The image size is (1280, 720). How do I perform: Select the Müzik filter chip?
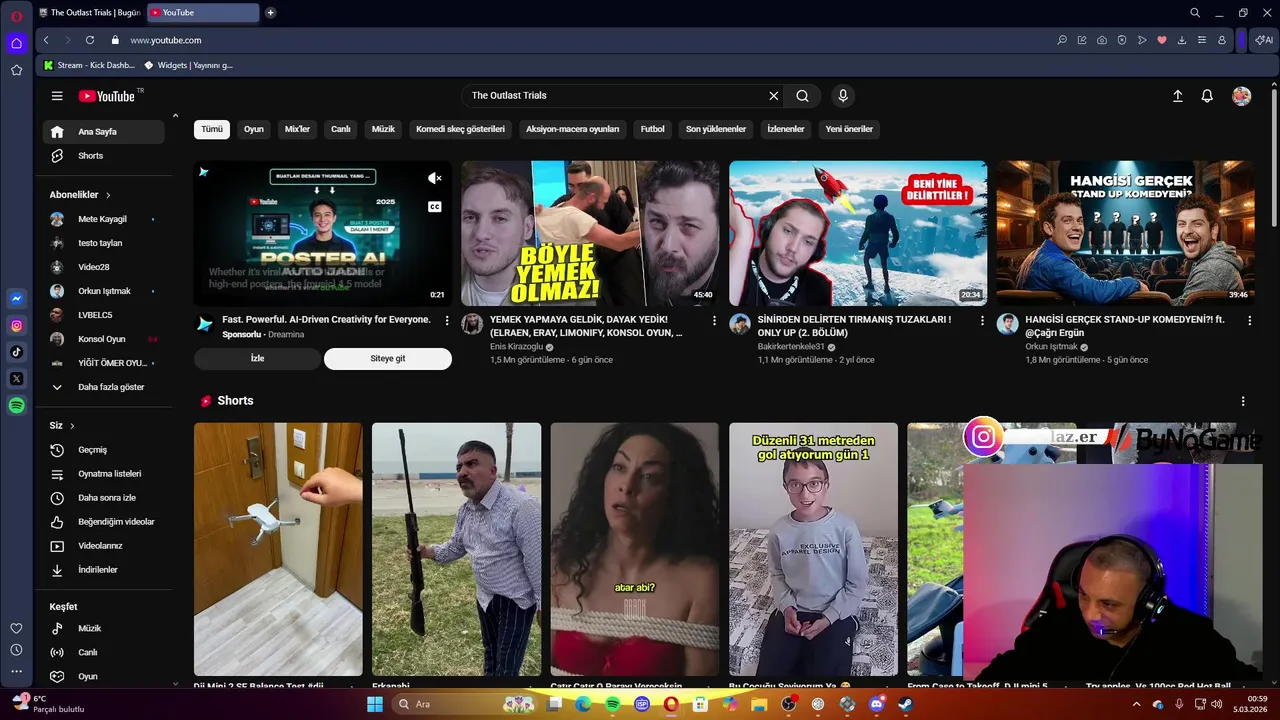click(x=383, y=129)
